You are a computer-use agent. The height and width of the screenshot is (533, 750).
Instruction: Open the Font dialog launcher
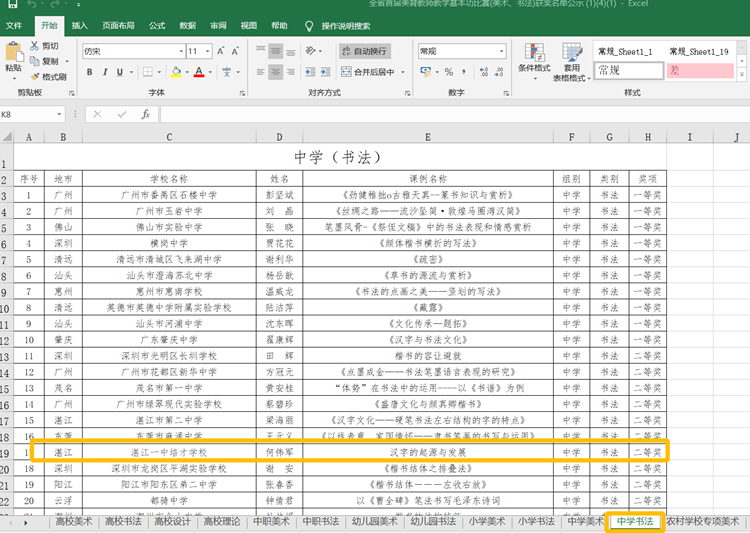(x=242, y=93)
